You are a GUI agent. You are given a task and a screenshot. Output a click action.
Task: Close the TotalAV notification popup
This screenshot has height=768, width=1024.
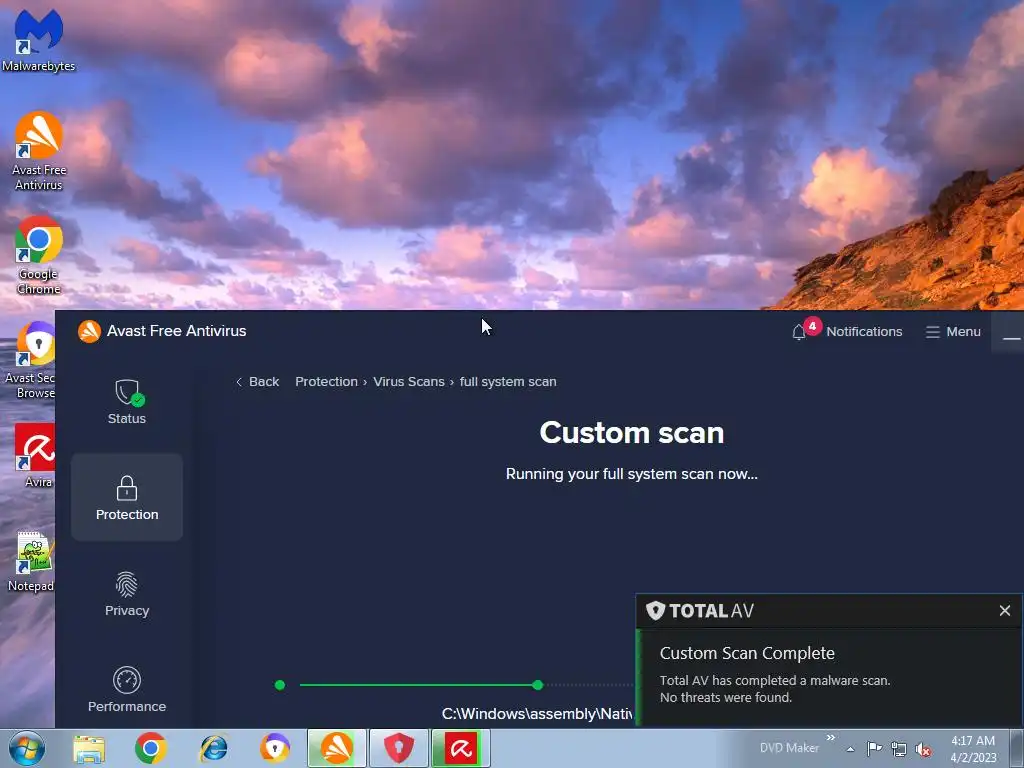pyautogui.click(x=1004, y=611)
